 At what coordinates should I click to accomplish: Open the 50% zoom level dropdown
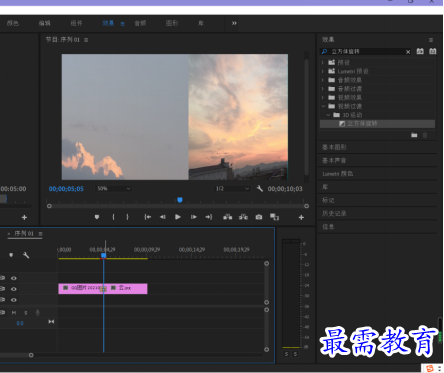113,189
